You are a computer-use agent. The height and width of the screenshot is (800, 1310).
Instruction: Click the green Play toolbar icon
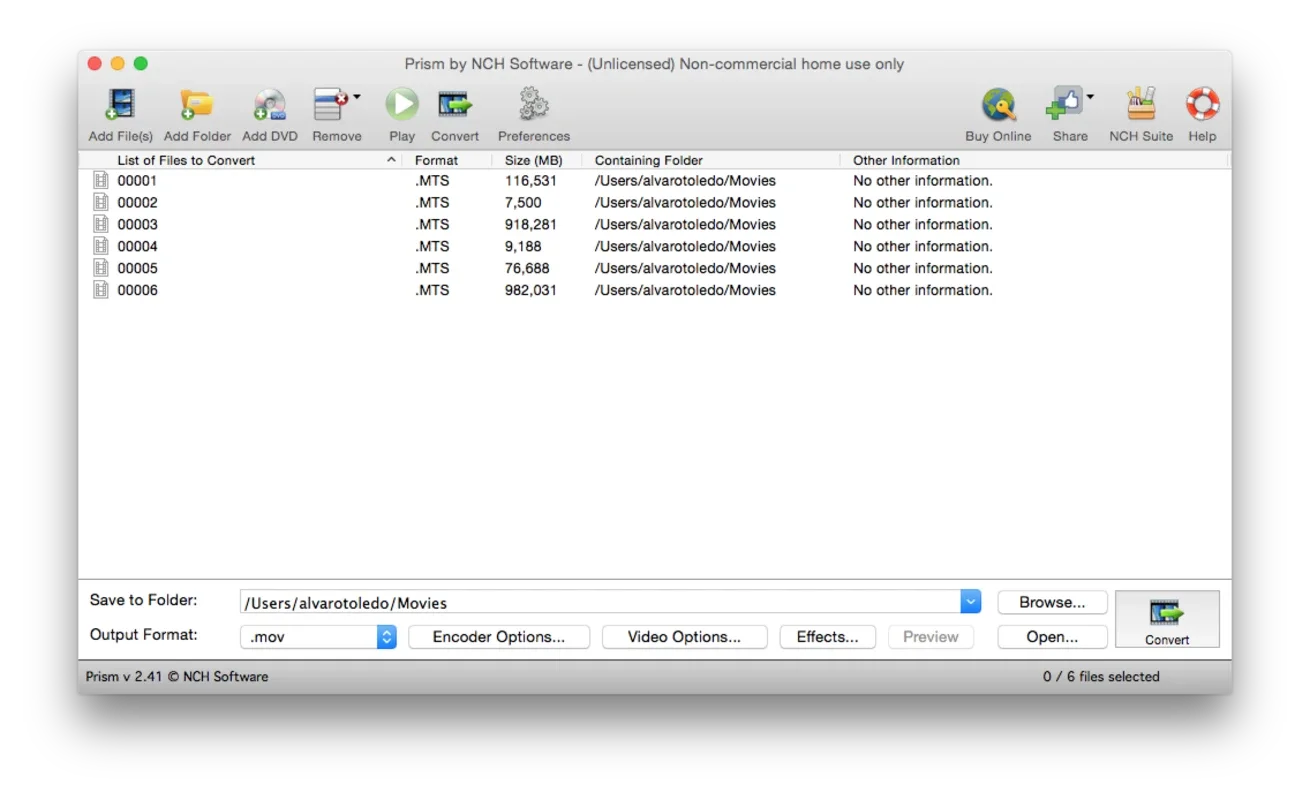(x=402, y=105)
